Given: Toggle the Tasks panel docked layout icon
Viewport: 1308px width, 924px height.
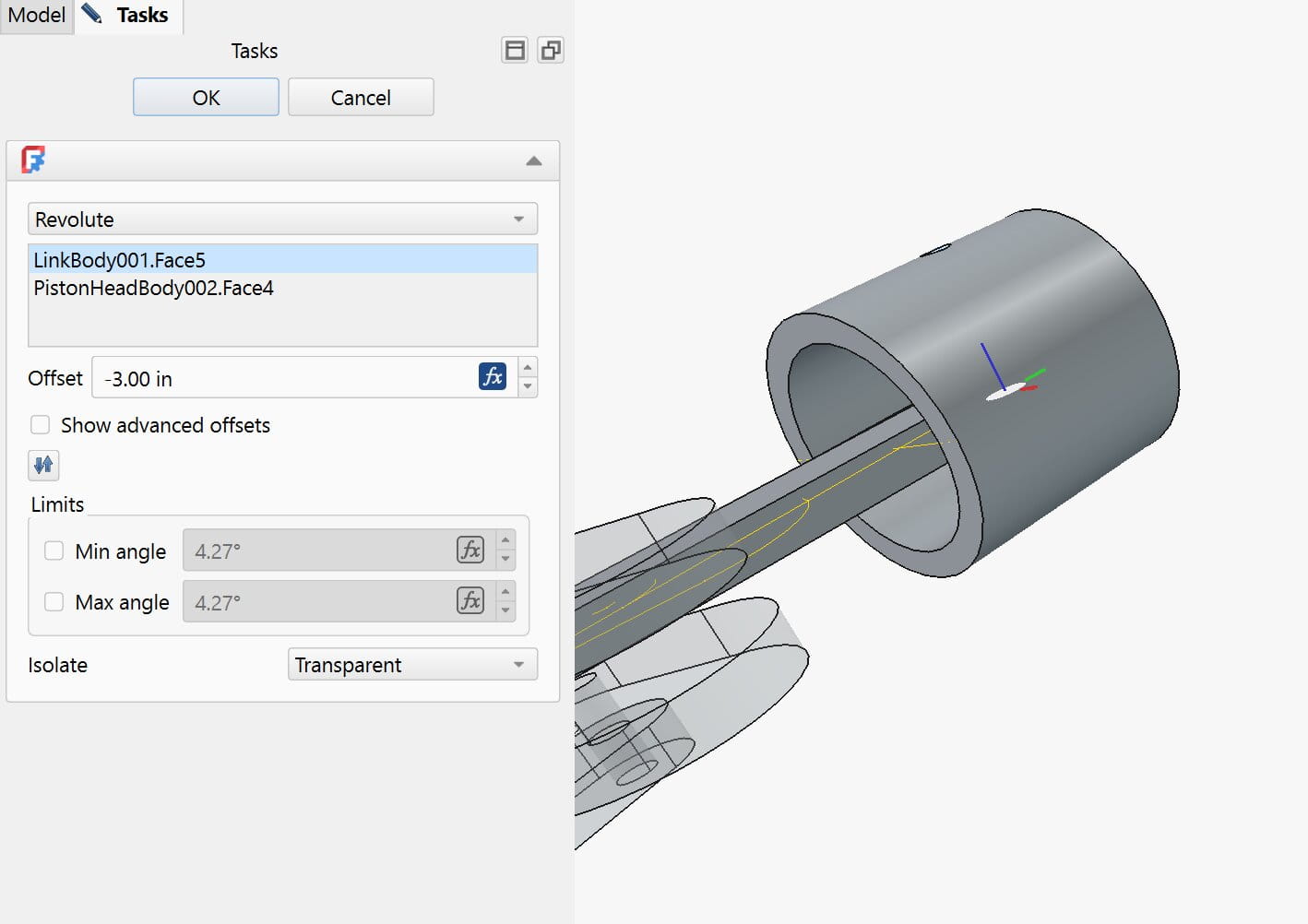Looking at the screenshot, I should 515,50.
